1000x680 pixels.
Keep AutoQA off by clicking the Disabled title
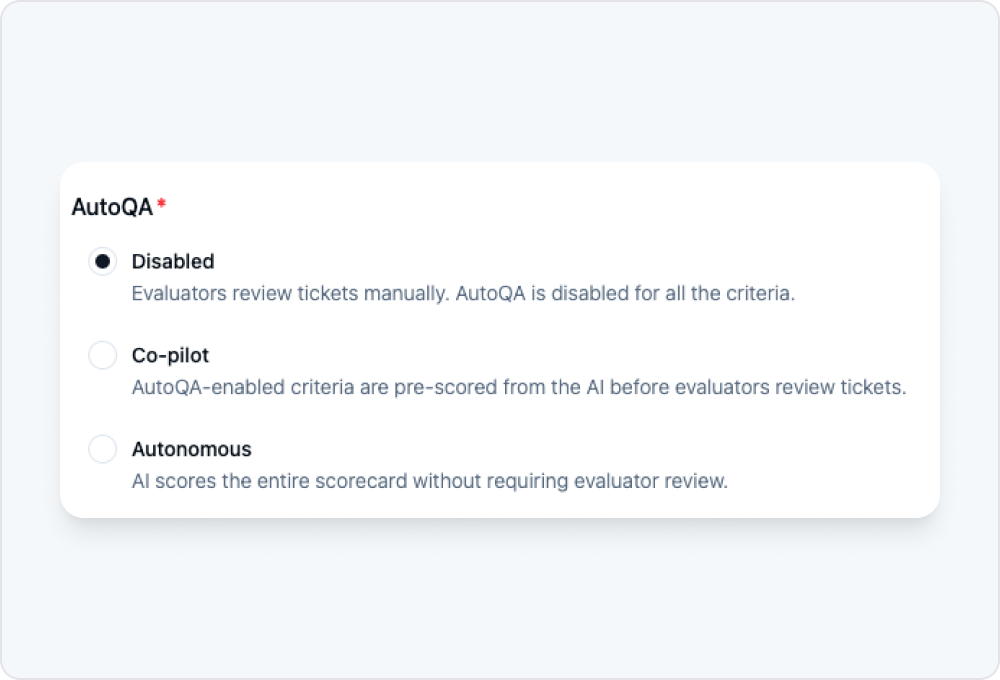tap(173, 262)
